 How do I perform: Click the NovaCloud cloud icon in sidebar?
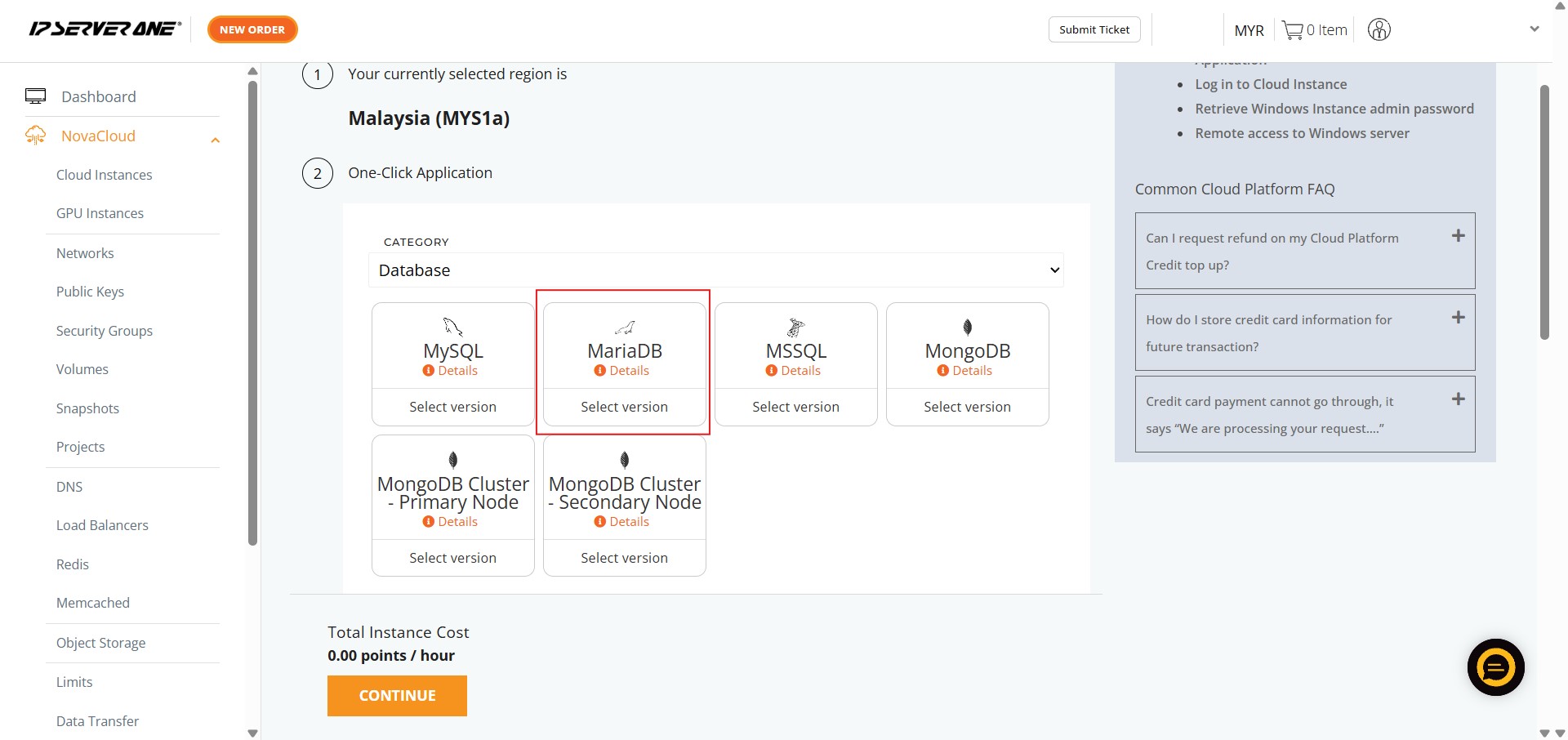pyautogui.click(x=36, y=136)
